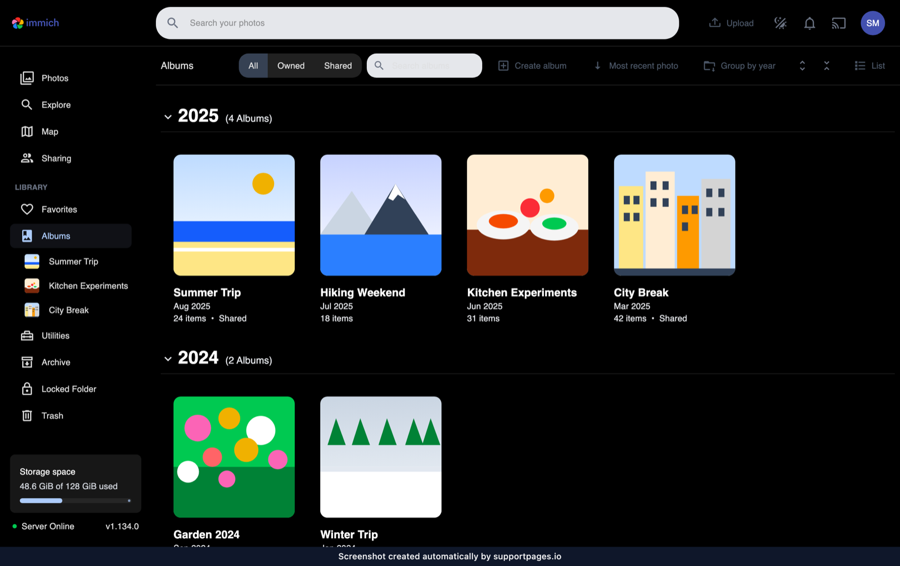Open the Winter Trip album thumbnail
Screen dimensions: 900x566
click(381, 457)
